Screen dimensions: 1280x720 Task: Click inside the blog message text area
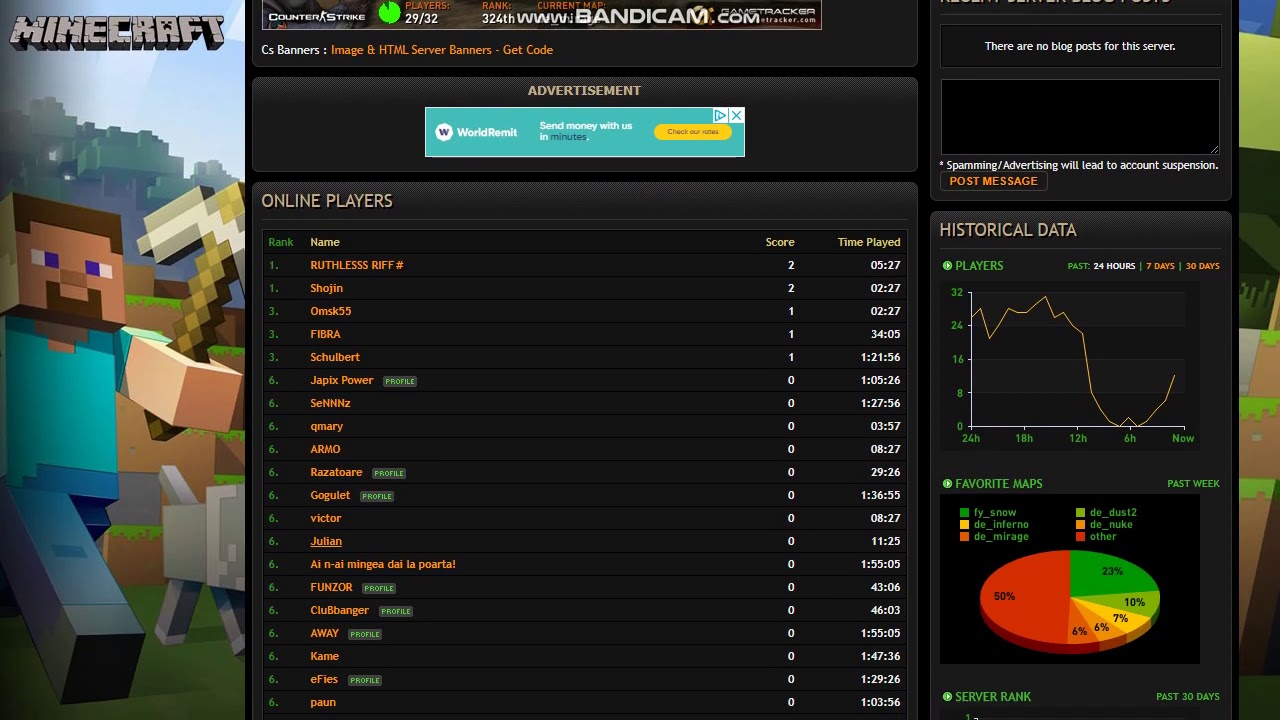[1080, 117]
